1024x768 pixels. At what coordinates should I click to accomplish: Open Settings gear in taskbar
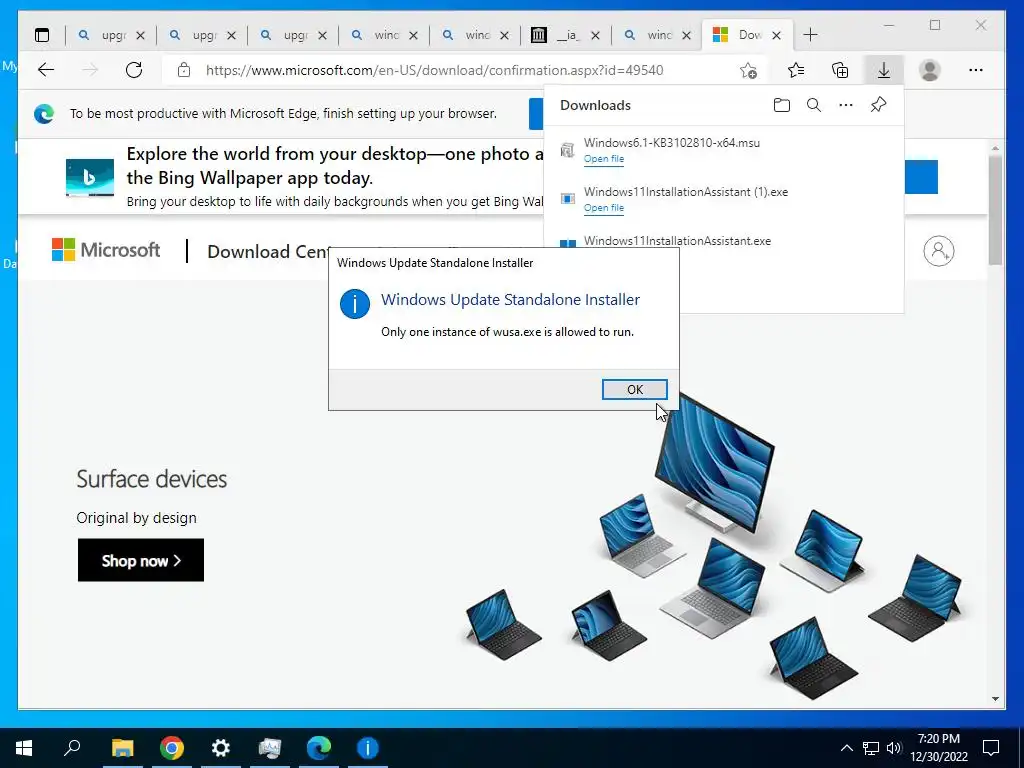coord(221,748)
